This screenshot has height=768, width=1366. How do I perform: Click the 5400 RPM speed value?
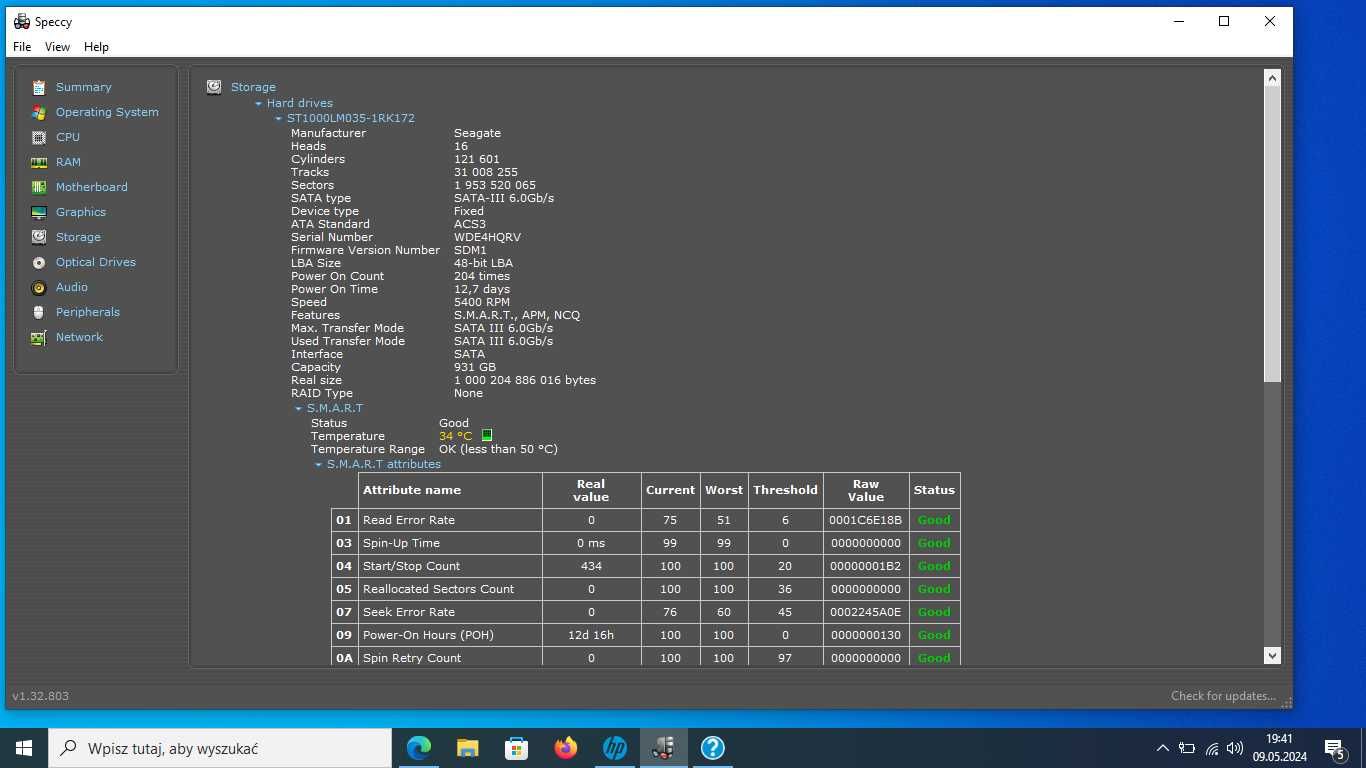tap(482, 302)
